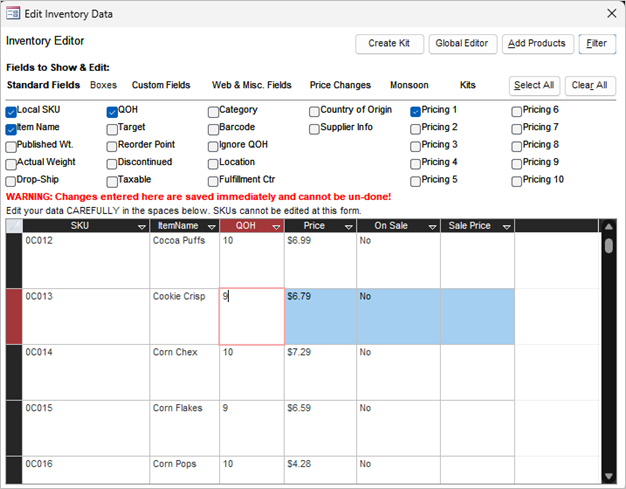626x489 pixels.
Task: Toggle the Local SKU checkbox
Action: (x=11, y=112)
